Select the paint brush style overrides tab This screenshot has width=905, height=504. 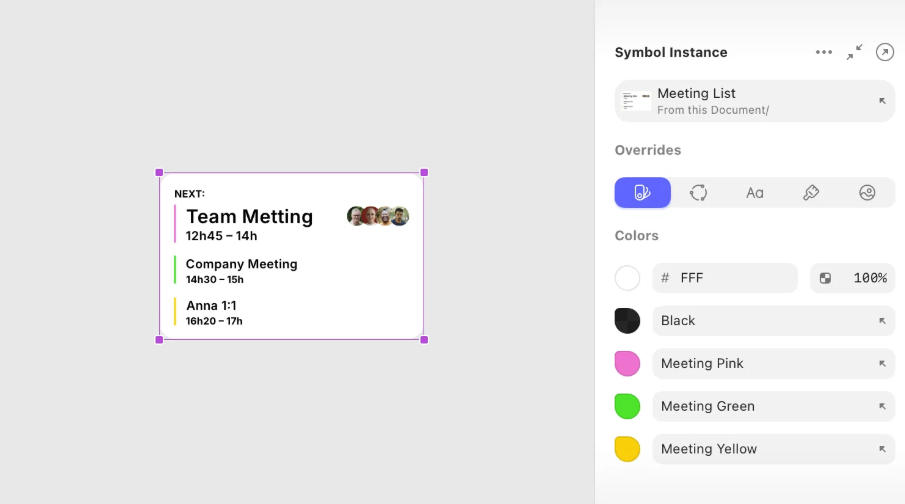pos(811,192)
